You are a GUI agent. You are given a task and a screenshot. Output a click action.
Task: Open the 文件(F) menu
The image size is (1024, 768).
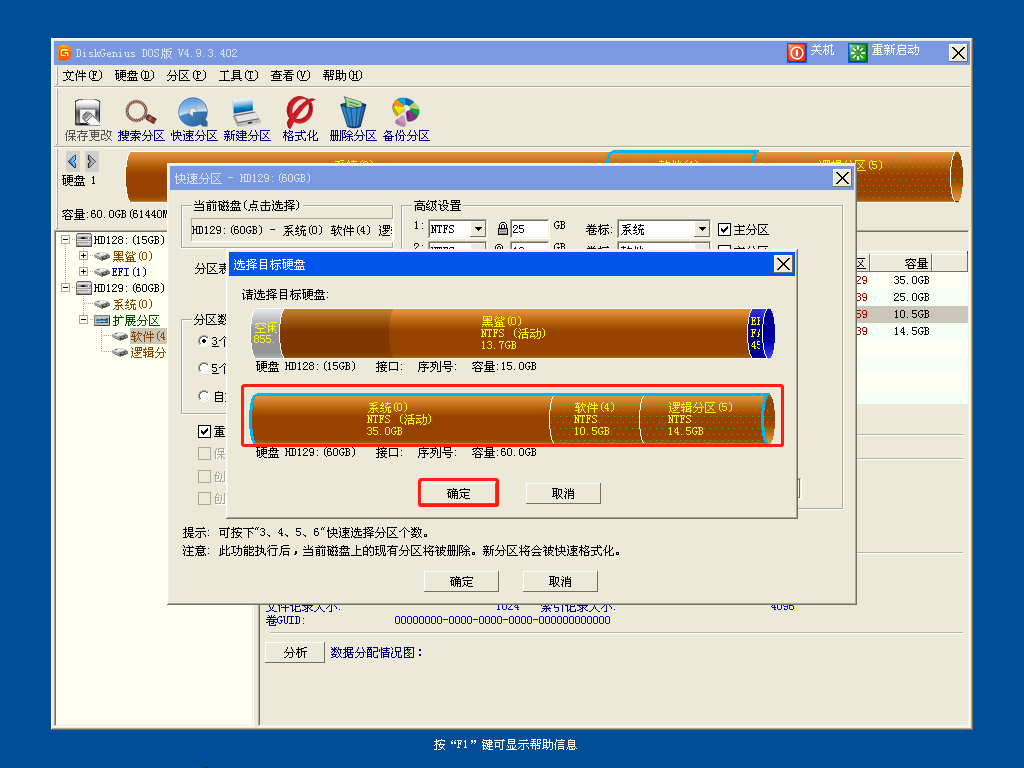[x=82, y=76]
